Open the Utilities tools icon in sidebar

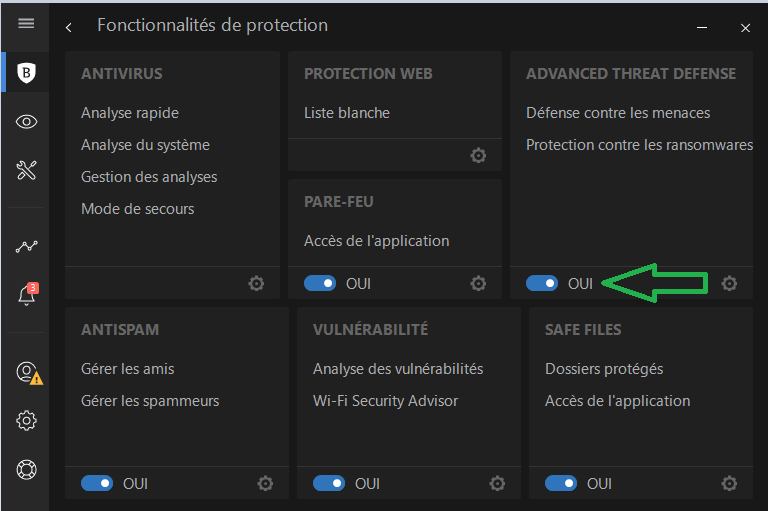[26, 170]
